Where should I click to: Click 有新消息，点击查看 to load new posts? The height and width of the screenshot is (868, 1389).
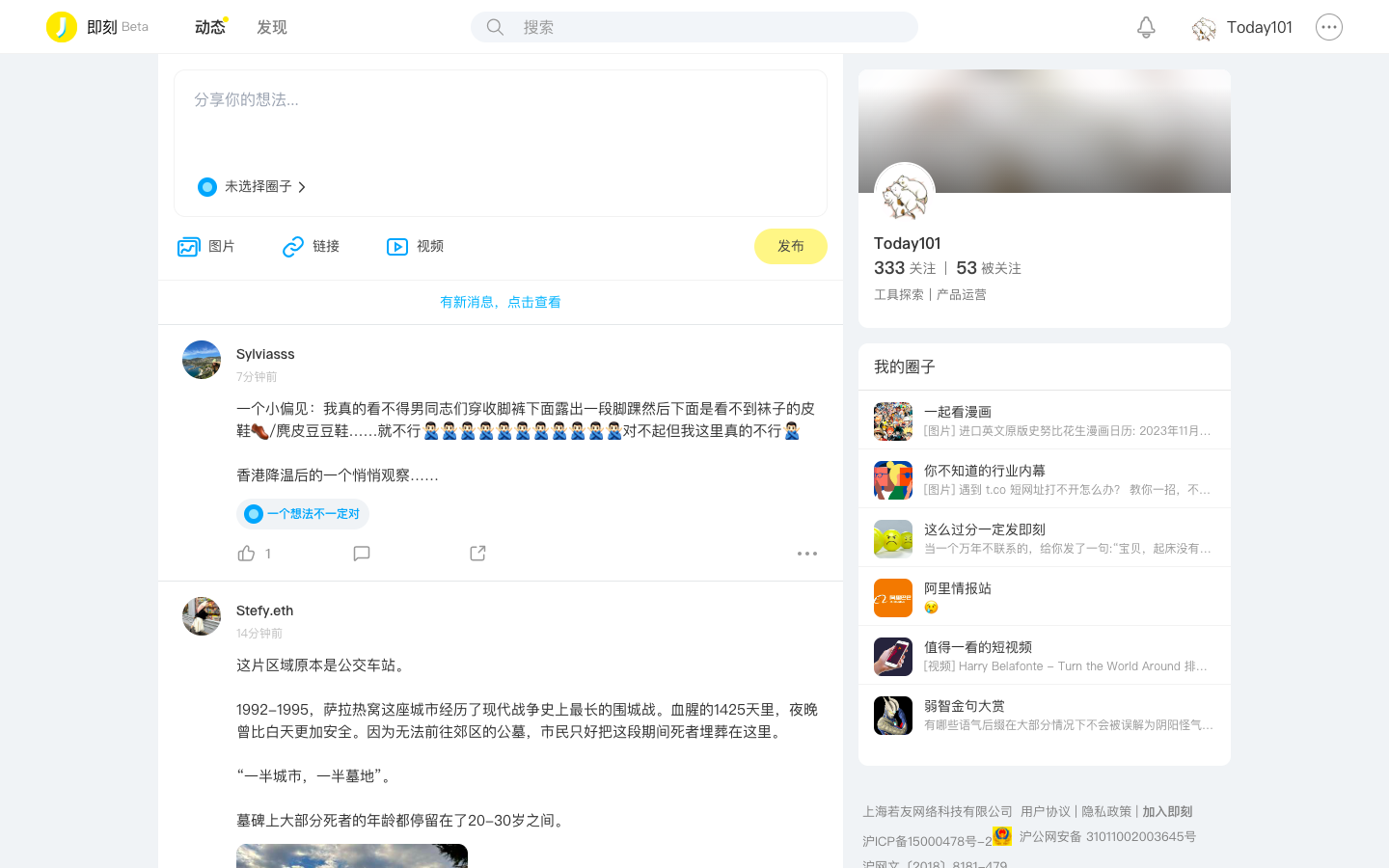click(x=501, y=302)
